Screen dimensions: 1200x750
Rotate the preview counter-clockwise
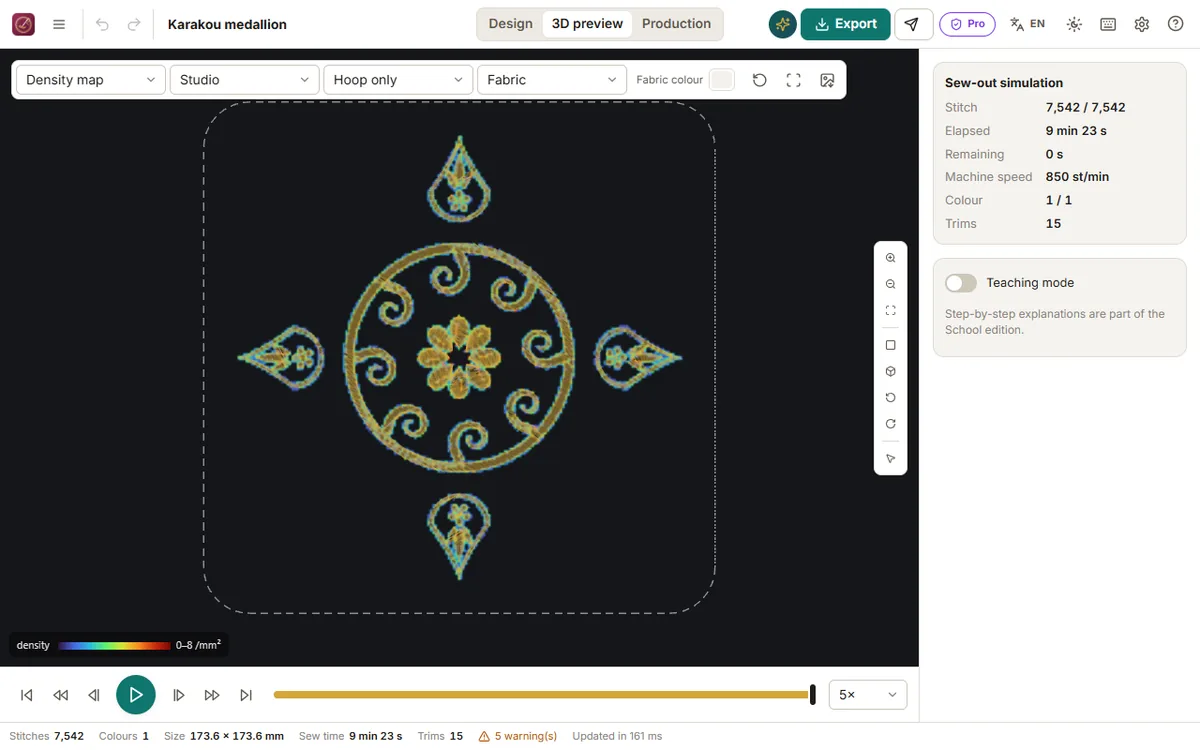click(891, 397)
